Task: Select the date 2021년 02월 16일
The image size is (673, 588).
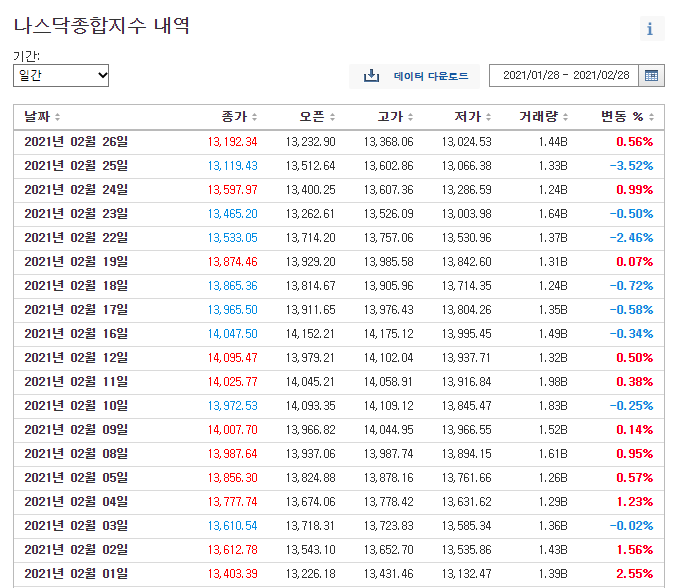Action: point(76,334)
